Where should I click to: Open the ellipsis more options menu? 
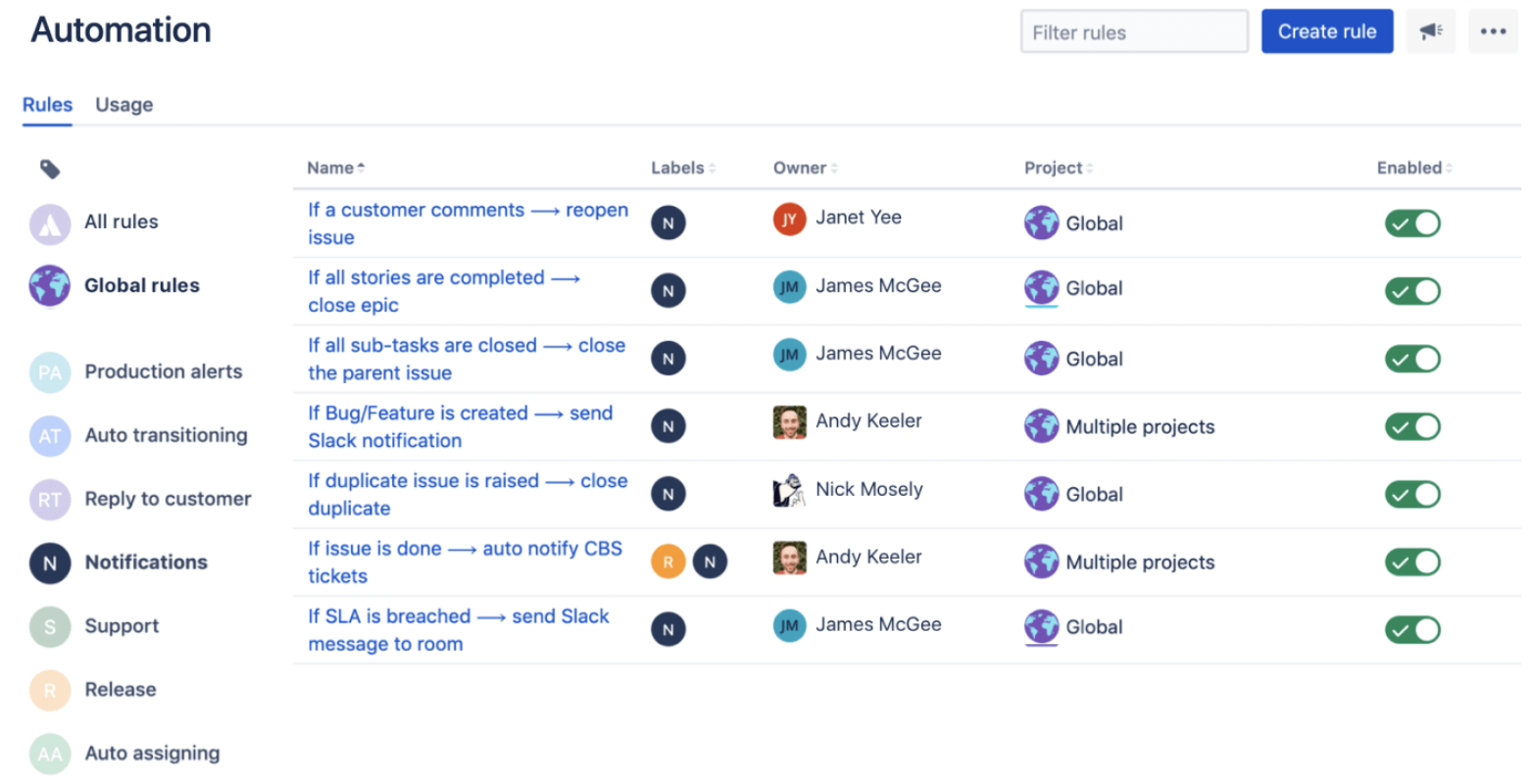tap(1493, 30)
